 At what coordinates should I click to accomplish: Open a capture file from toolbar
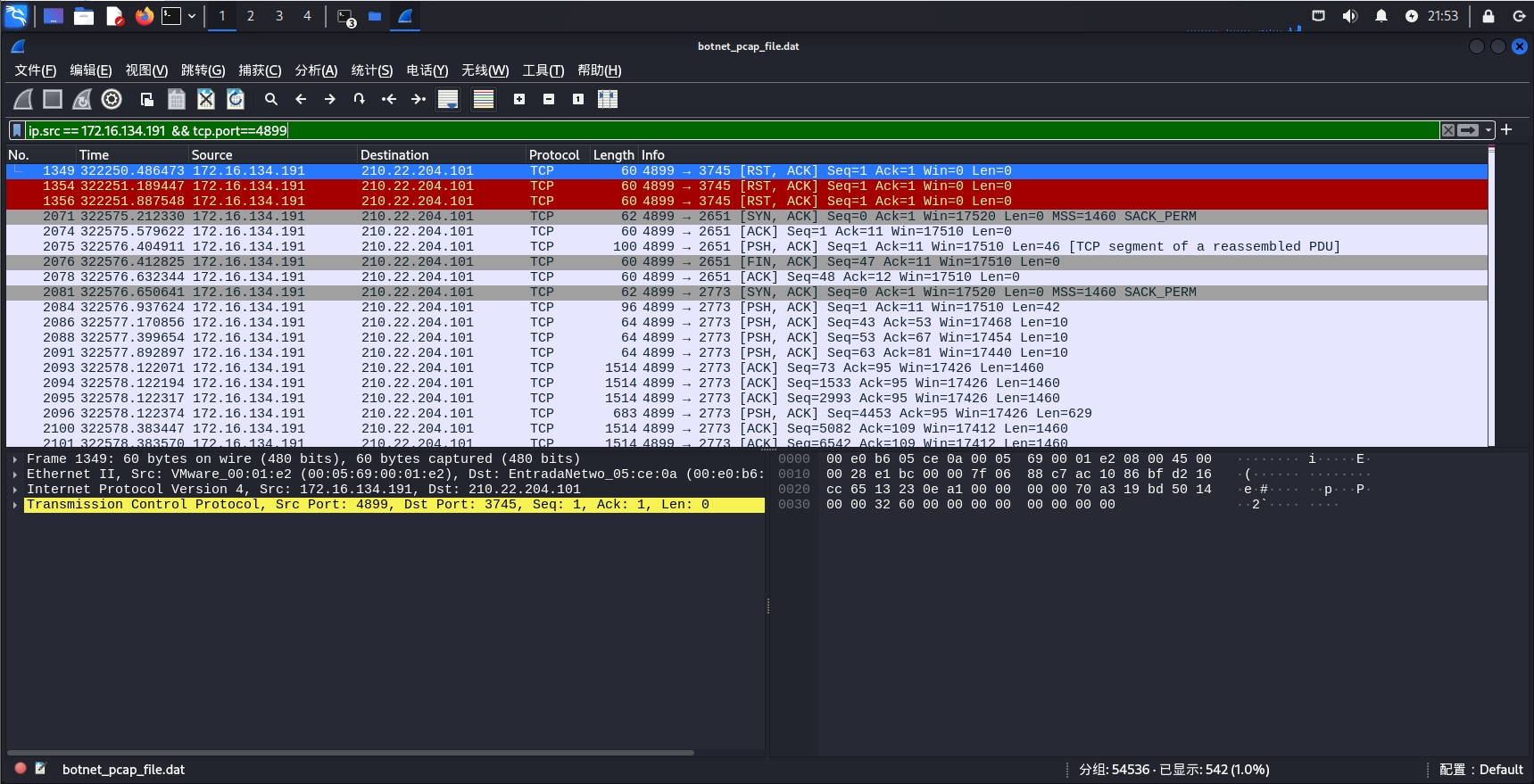click(147, 99)
